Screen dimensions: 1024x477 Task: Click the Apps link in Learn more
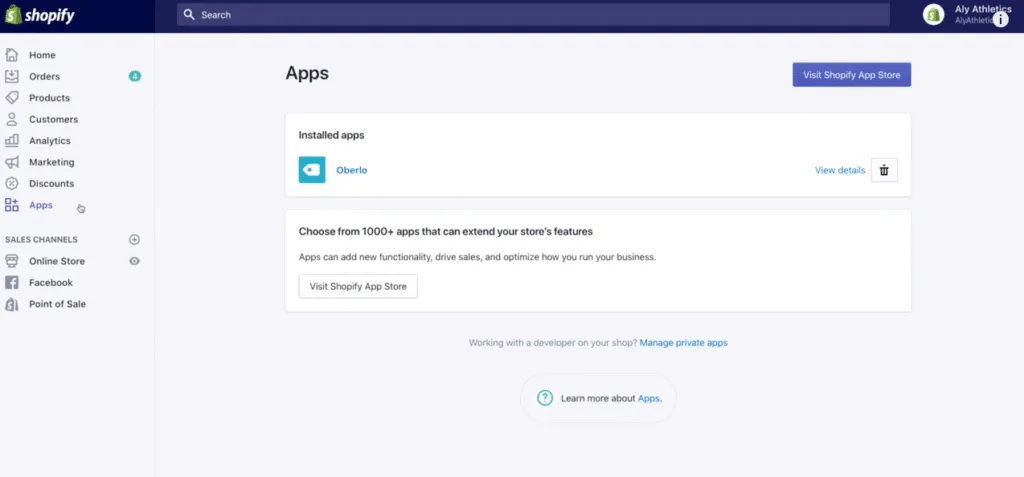point(648,398)
